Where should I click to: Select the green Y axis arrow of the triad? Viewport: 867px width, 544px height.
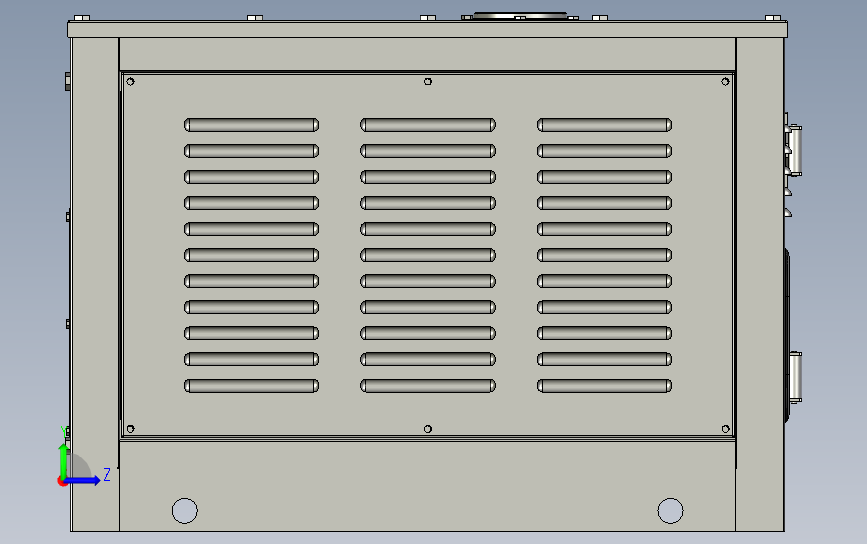pos(63,461)
